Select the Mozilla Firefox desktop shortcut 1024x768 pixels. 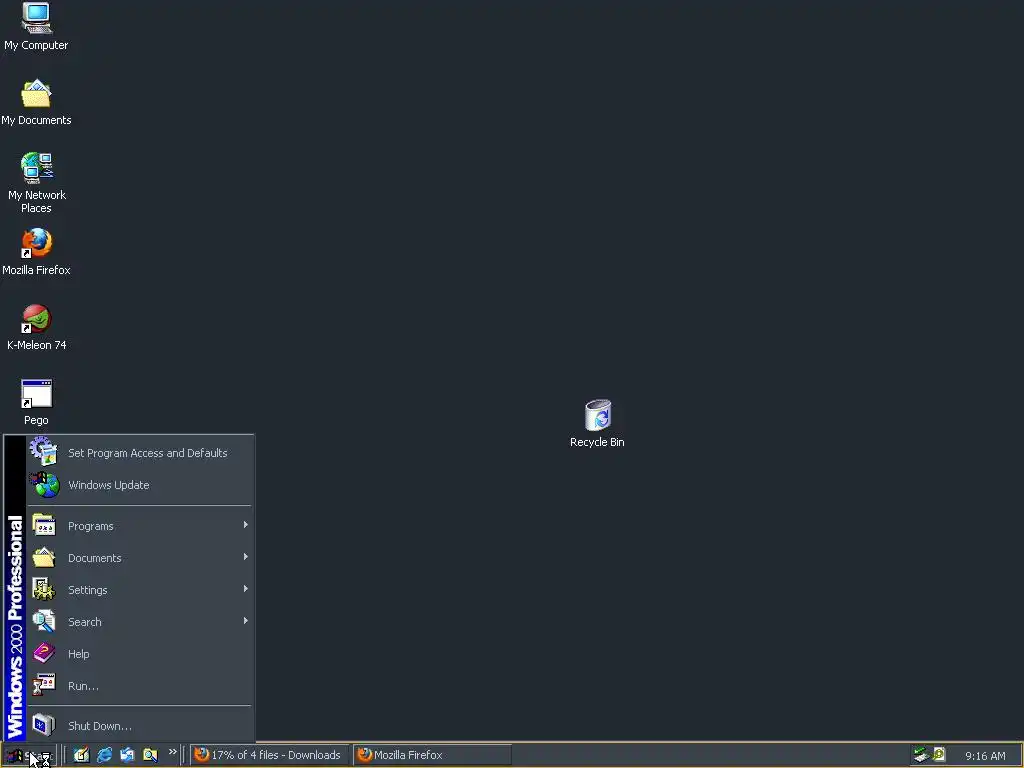pos(36,252)
